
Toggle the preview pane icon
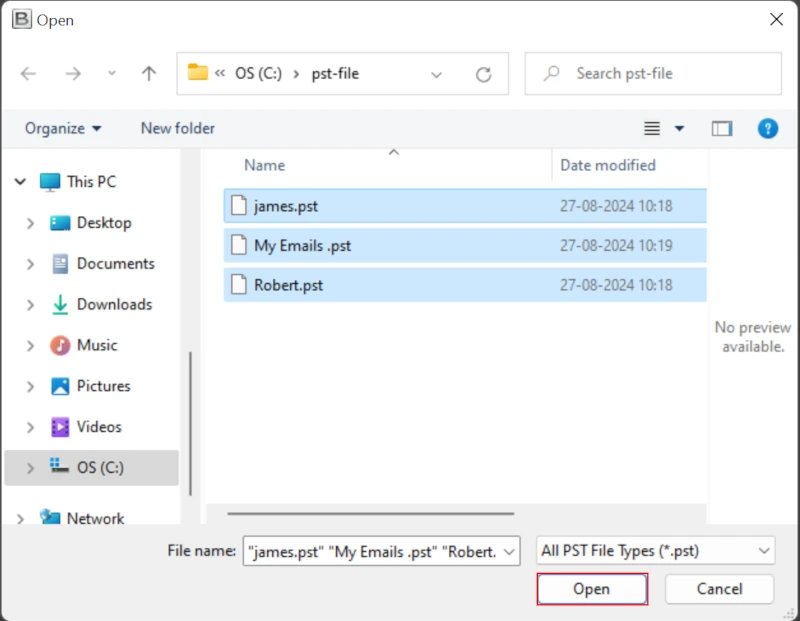point(722,128)
